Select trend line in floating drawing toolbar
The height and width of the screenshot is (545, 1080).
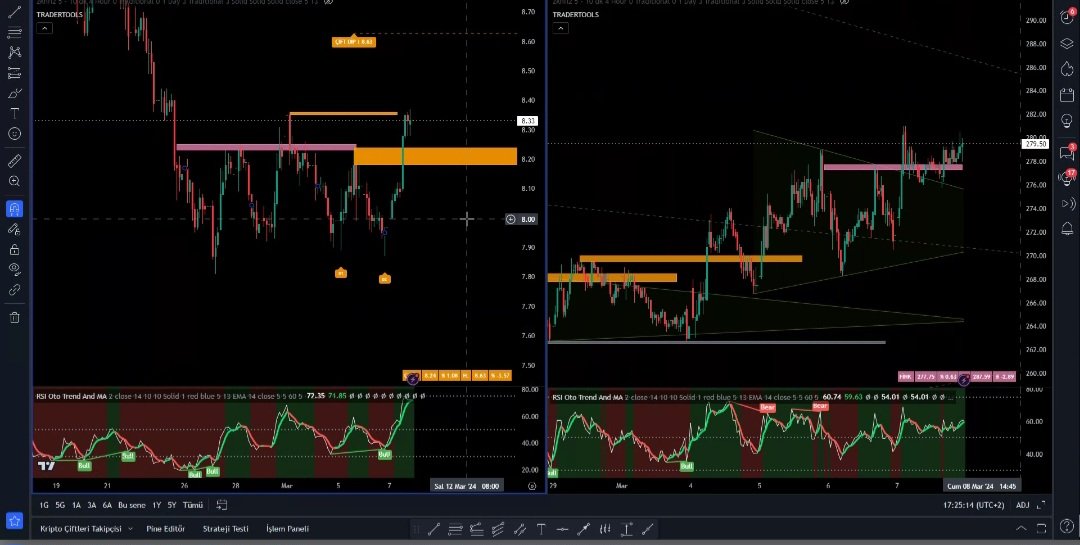coord(434,529)
